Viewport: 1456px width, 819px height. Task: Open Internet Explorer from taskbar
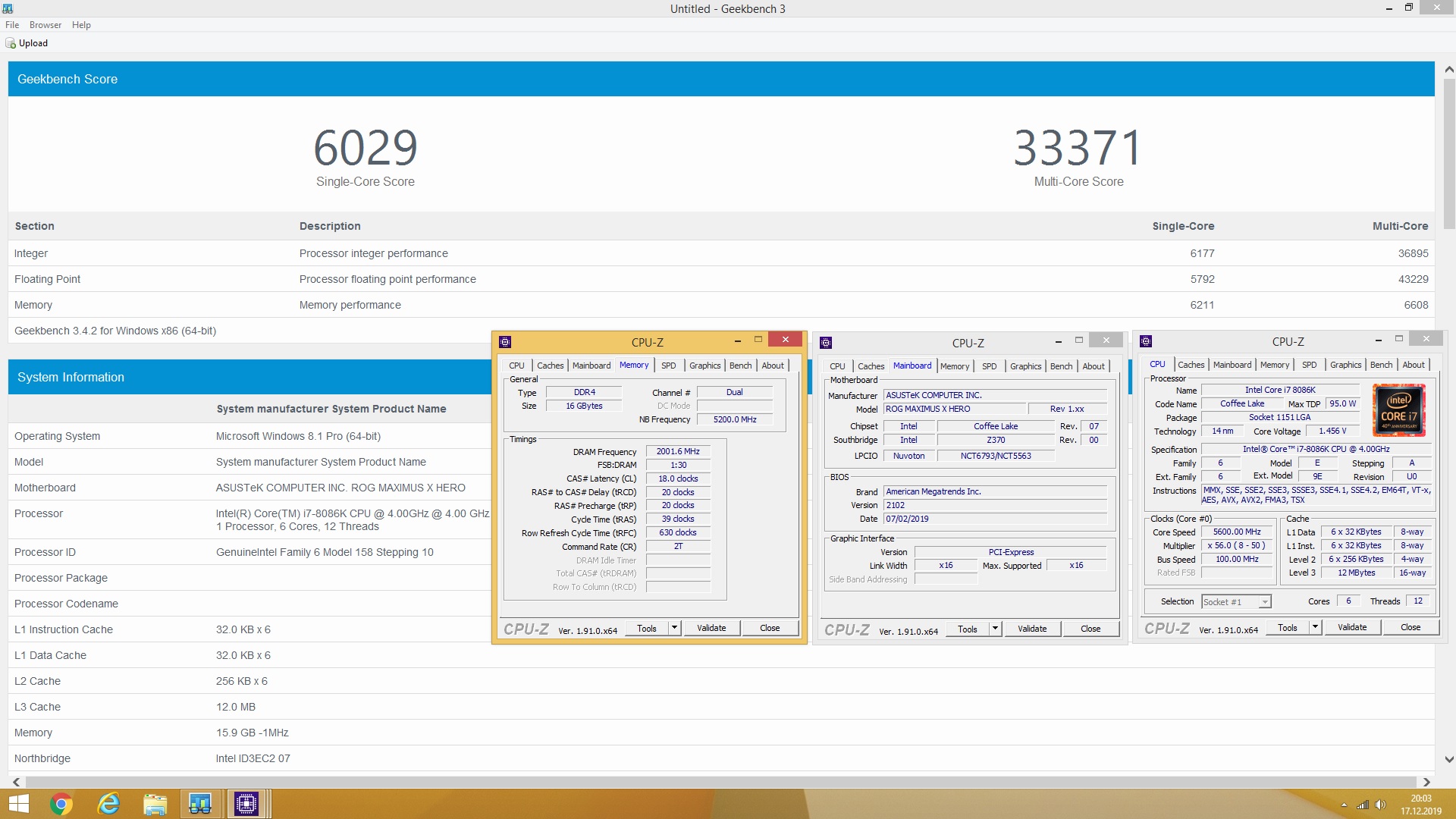108,804
